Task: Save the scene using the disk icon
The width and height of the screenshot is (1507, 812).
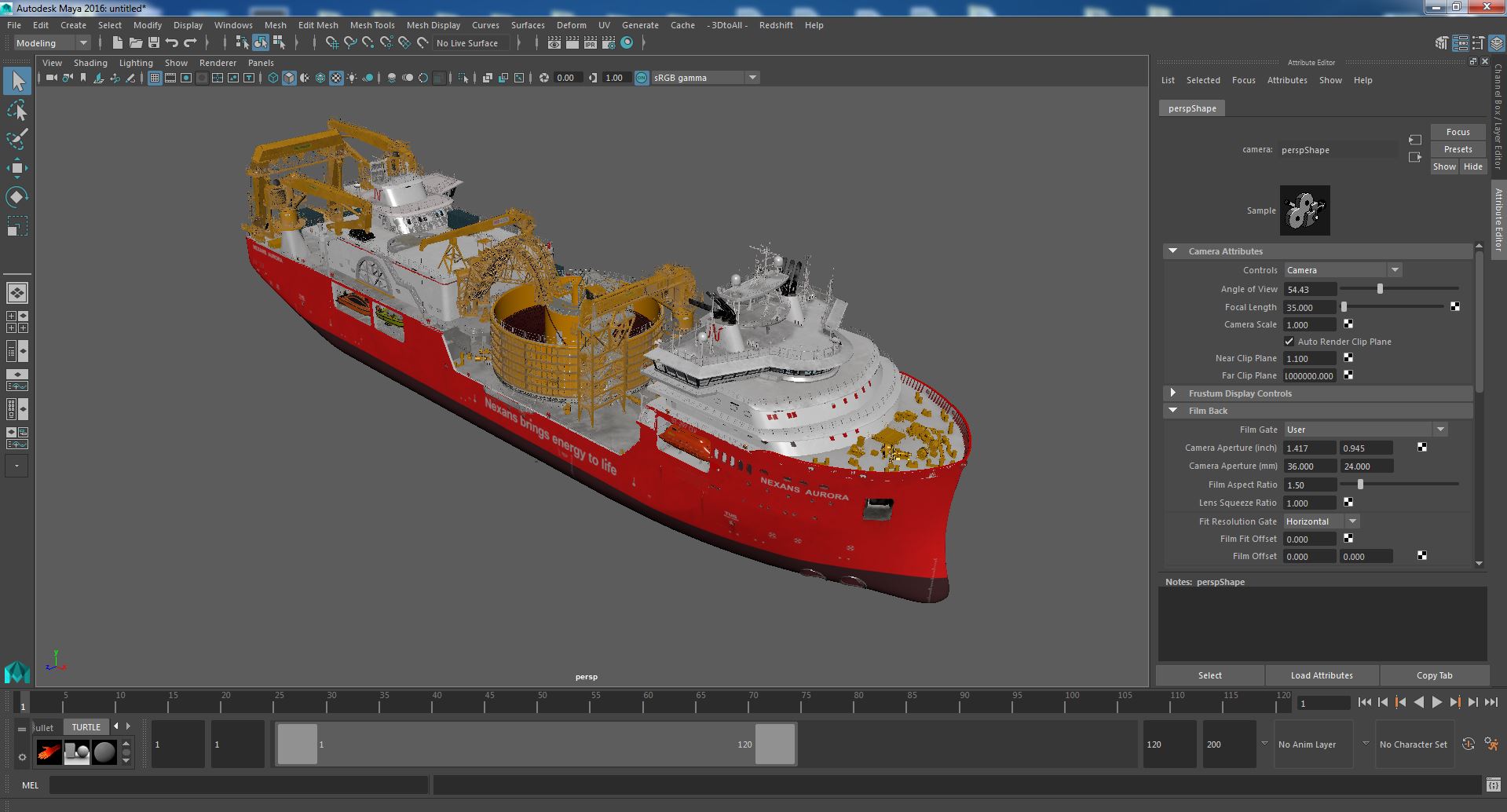Action: 154,43
